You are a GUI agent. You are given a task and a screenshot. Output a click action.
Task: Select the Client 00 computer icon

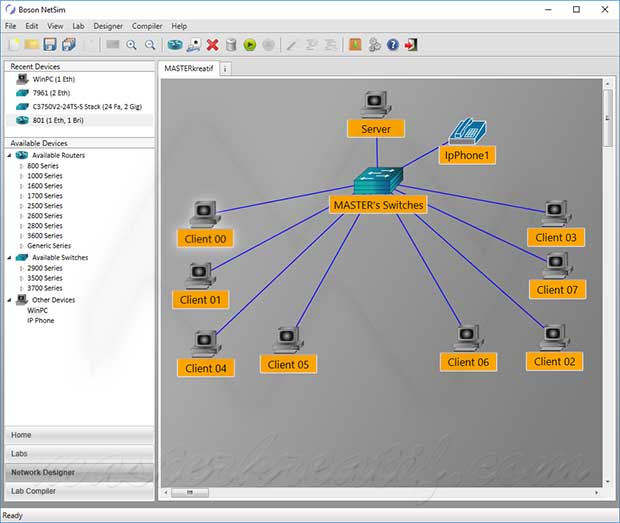point(204,214)
